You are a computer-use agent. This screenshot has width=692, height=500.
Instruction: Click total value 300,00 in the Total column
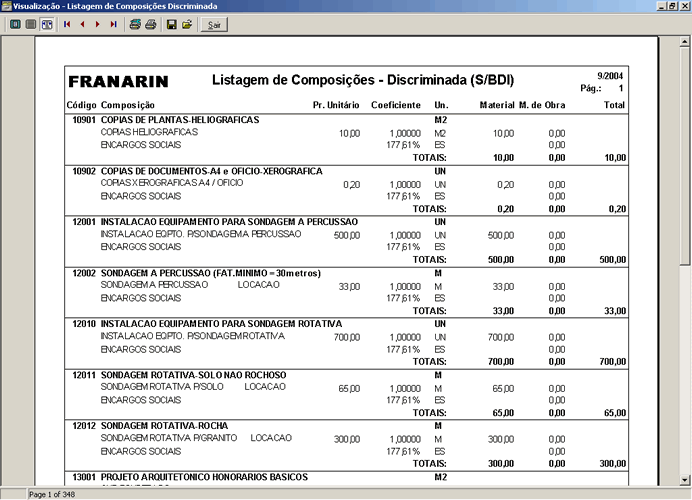tap(613, 464)
